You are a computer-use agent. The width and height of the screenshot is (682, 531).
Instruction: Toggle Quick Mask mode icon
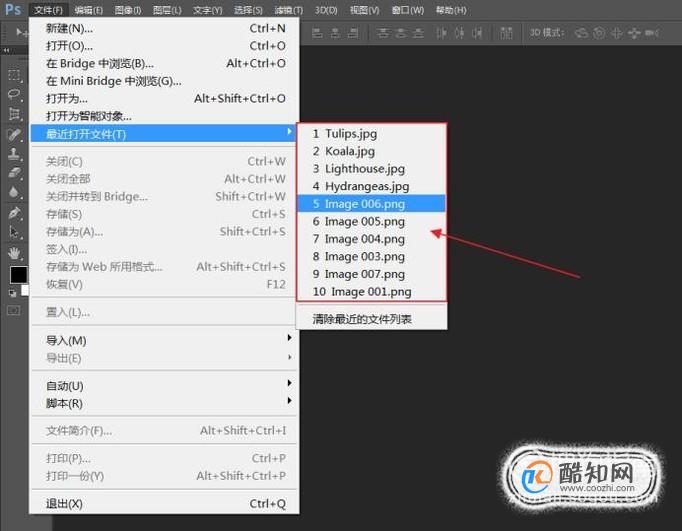click(x=14, y=311)
